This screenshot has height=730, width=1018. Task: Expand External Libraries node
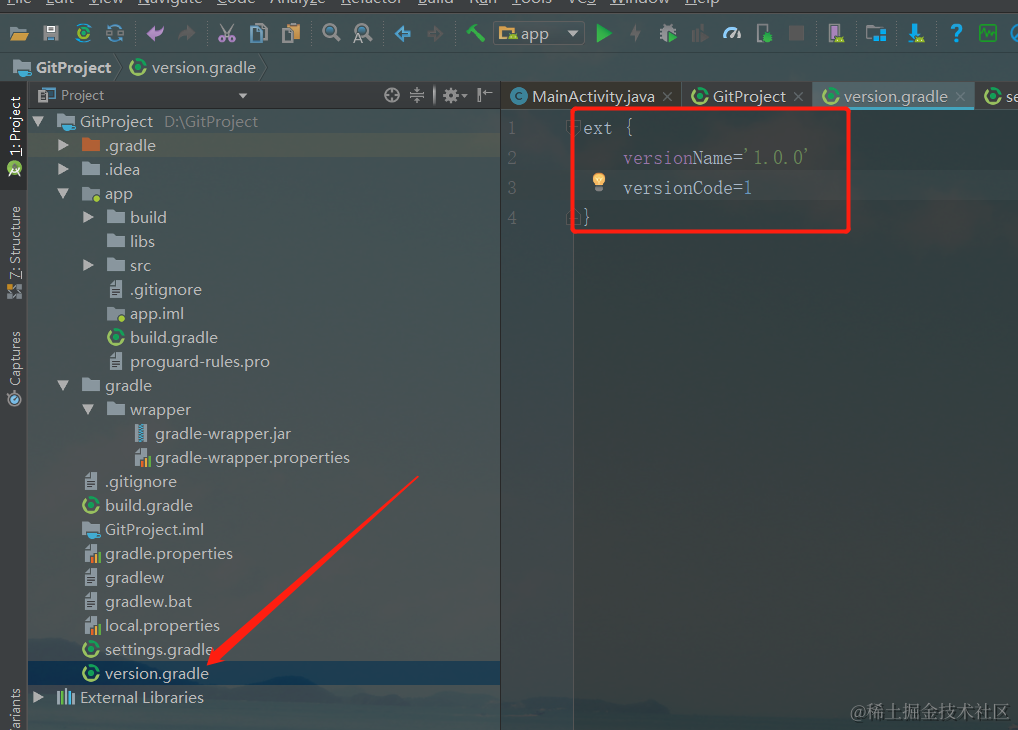38,698
